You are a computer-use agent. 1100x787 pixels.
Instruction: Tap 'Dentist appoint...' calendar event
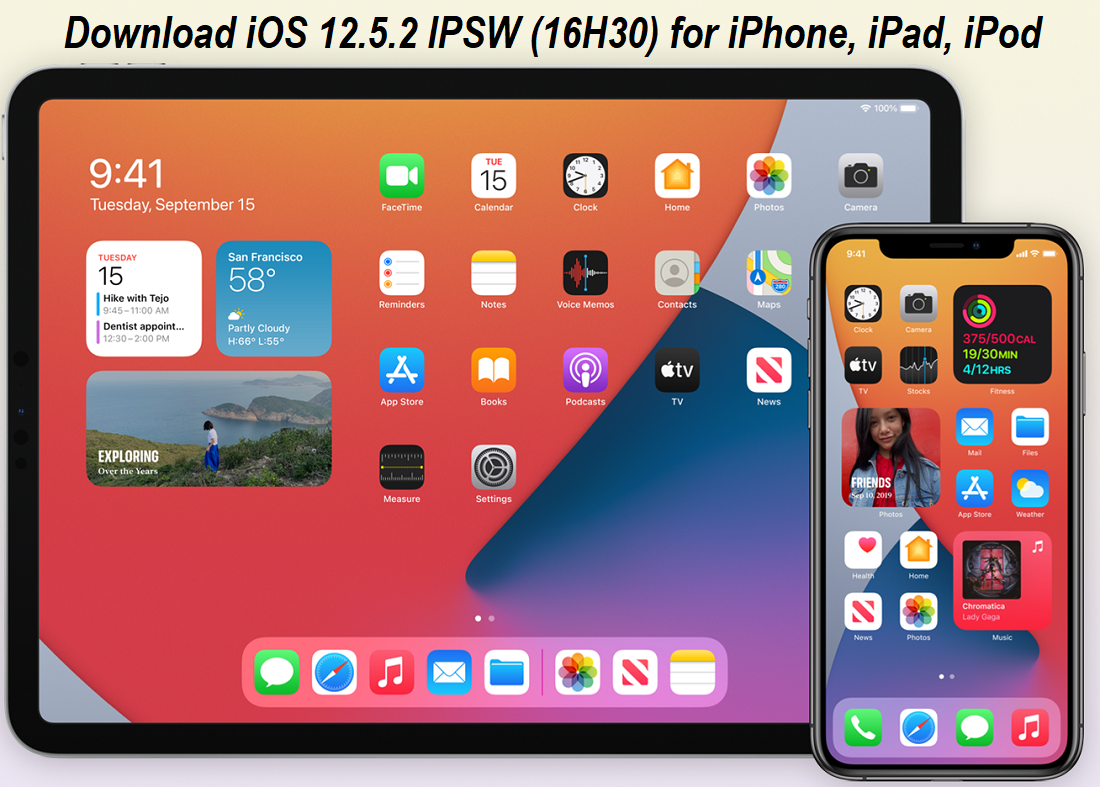(x=143, y=332)
